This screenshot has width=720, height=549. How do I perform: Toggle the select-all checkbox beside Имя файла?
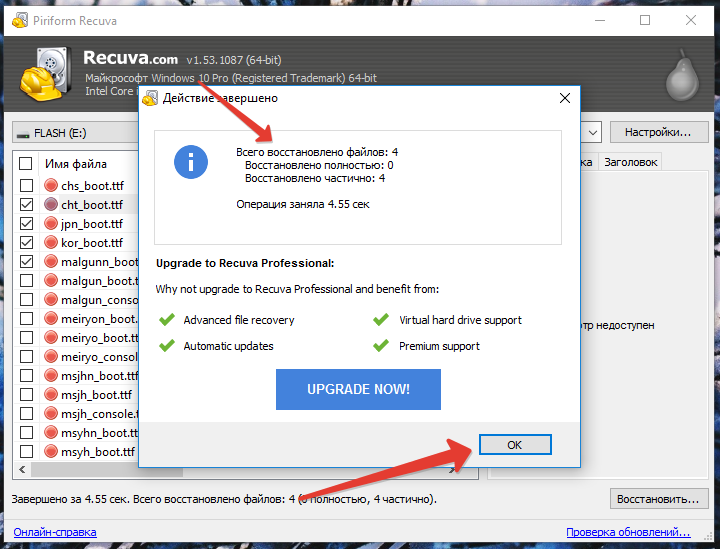pos(26,163)
